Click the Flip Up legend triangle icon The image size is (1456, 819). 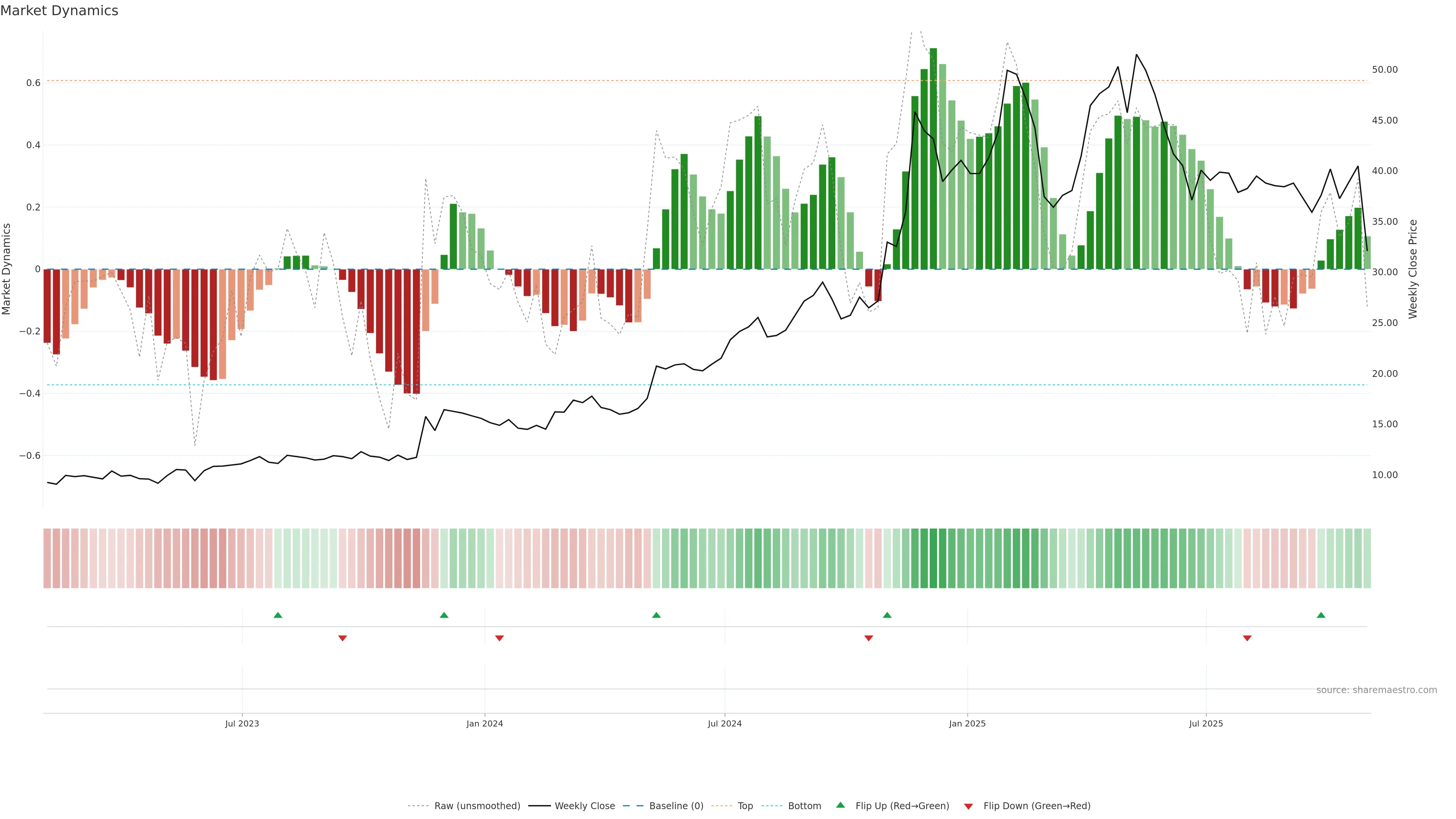point(841,805)
